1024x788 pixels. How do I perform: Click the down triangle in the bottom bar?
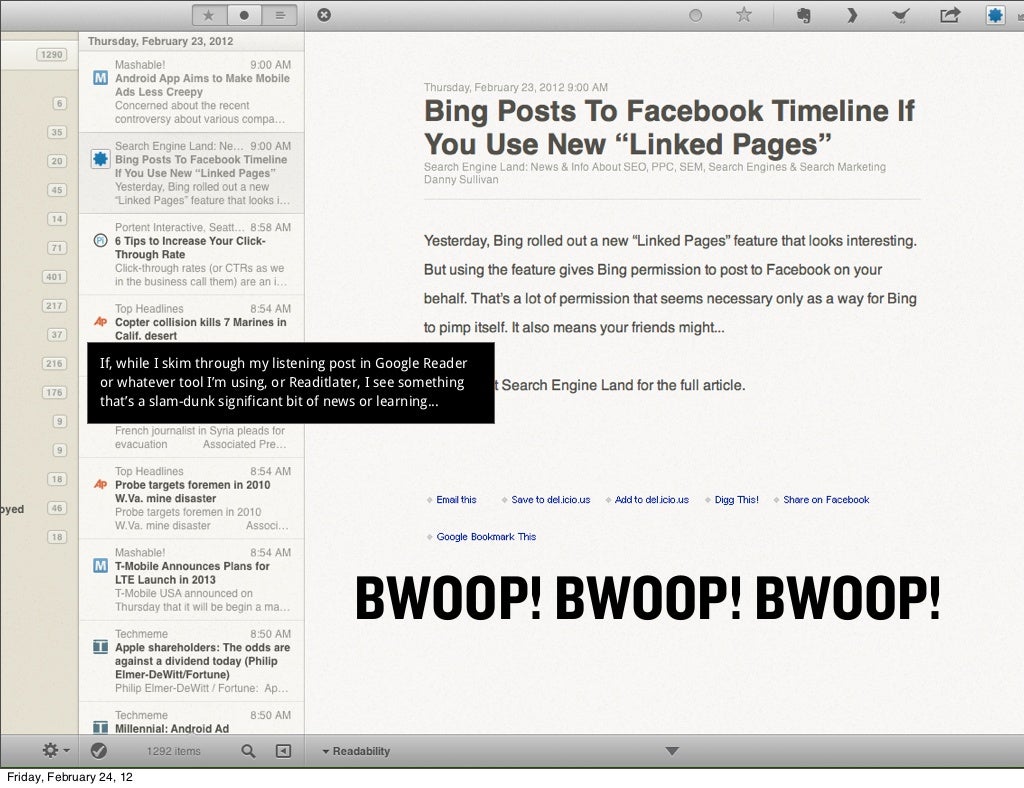pos(672,751)
